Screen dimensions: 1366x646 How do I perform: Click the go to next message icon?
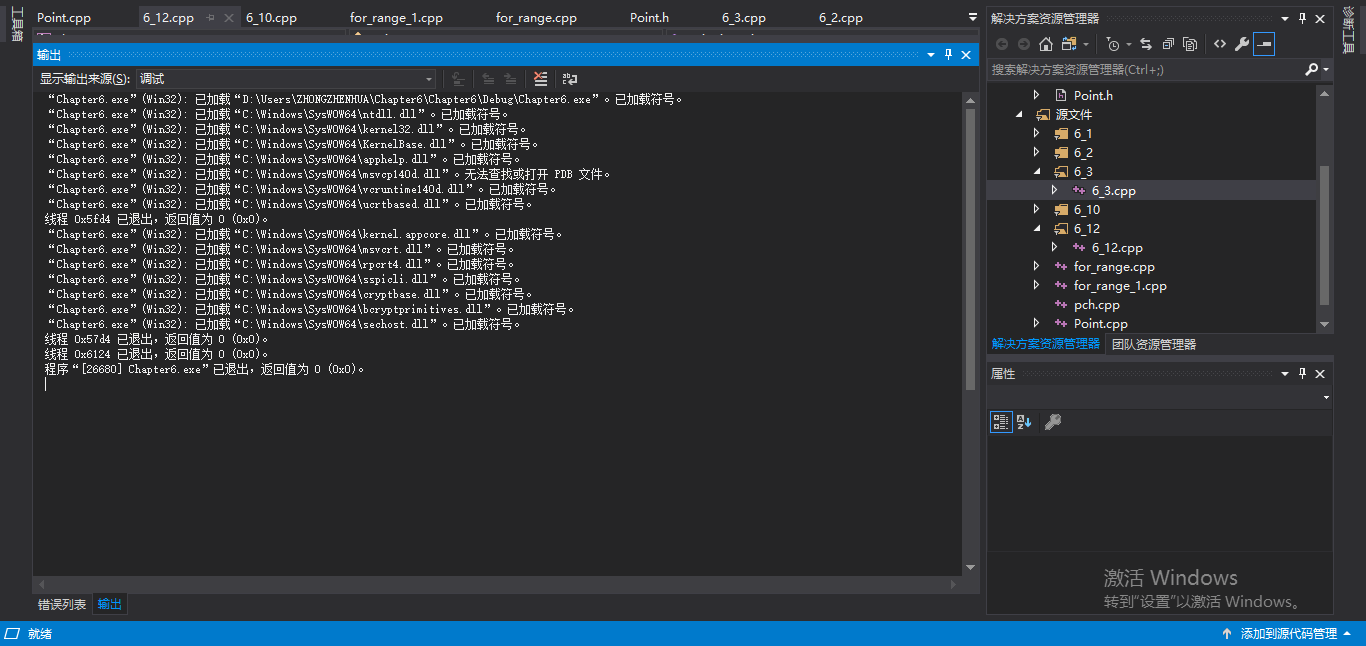(510, 78)
